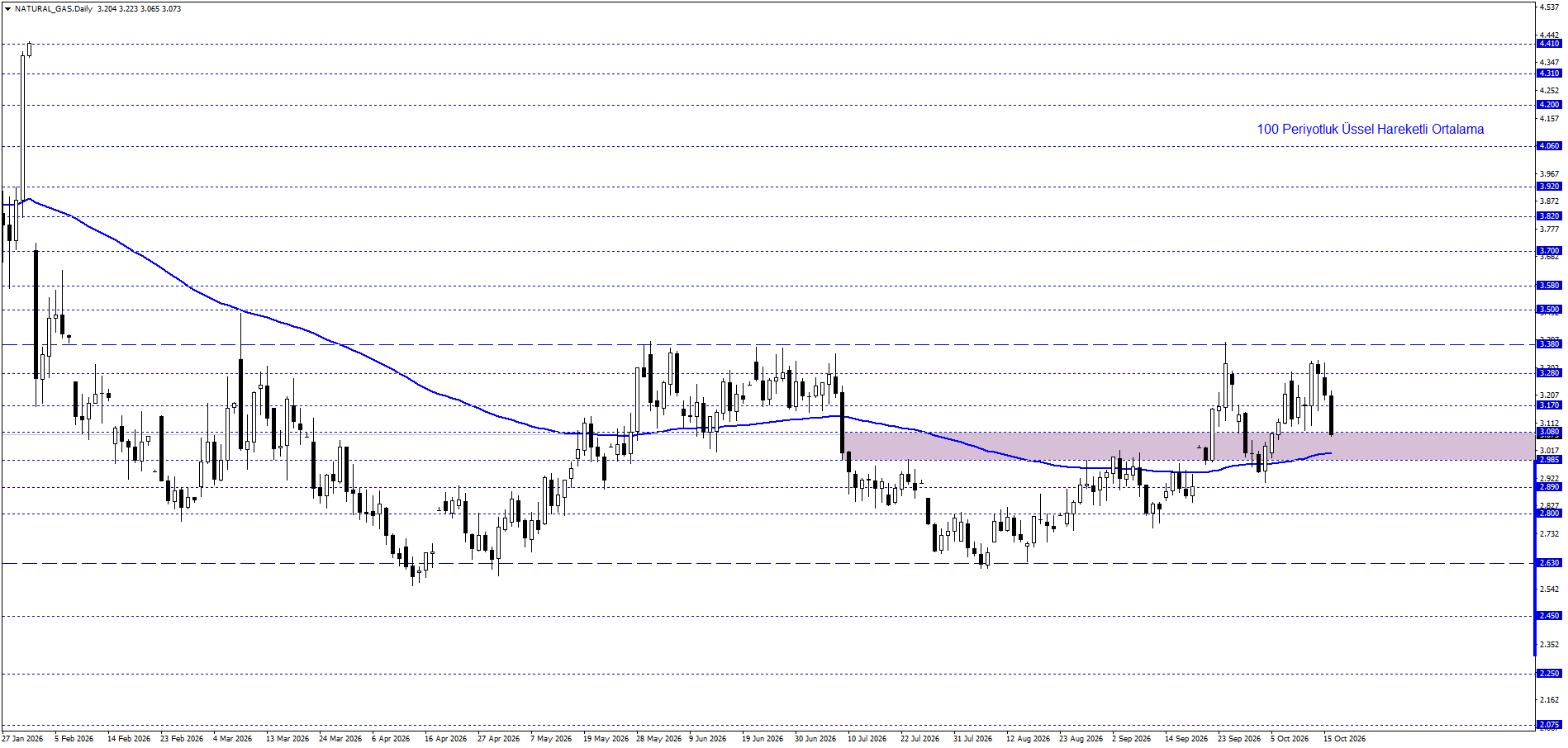
Task: Select the pink shaded support zone rectangle
Action: (1189, 447)
